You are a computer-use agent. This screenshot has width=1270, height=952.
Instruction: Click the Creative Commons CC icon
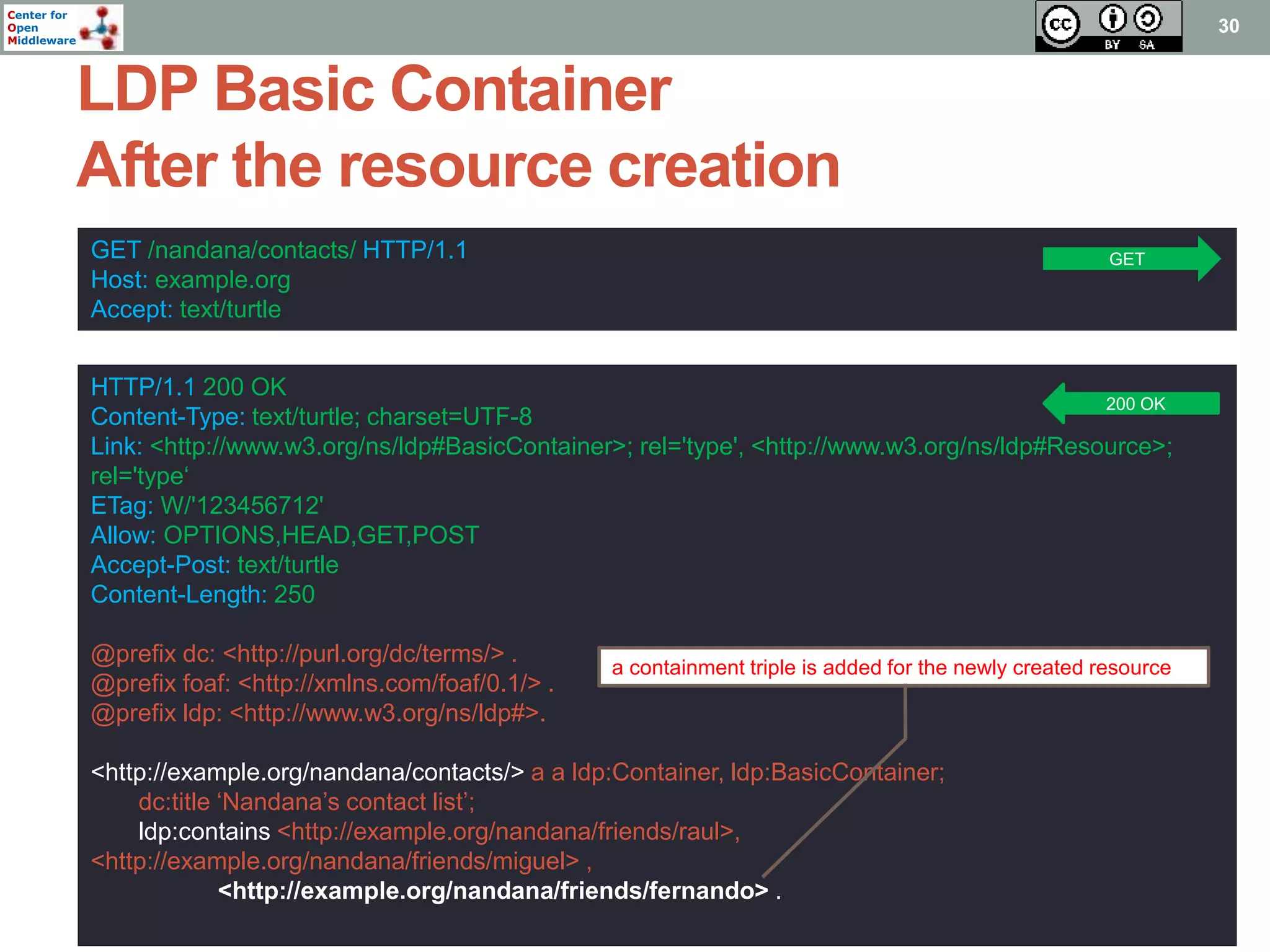pyautogui.click(x=1060, y=25)
